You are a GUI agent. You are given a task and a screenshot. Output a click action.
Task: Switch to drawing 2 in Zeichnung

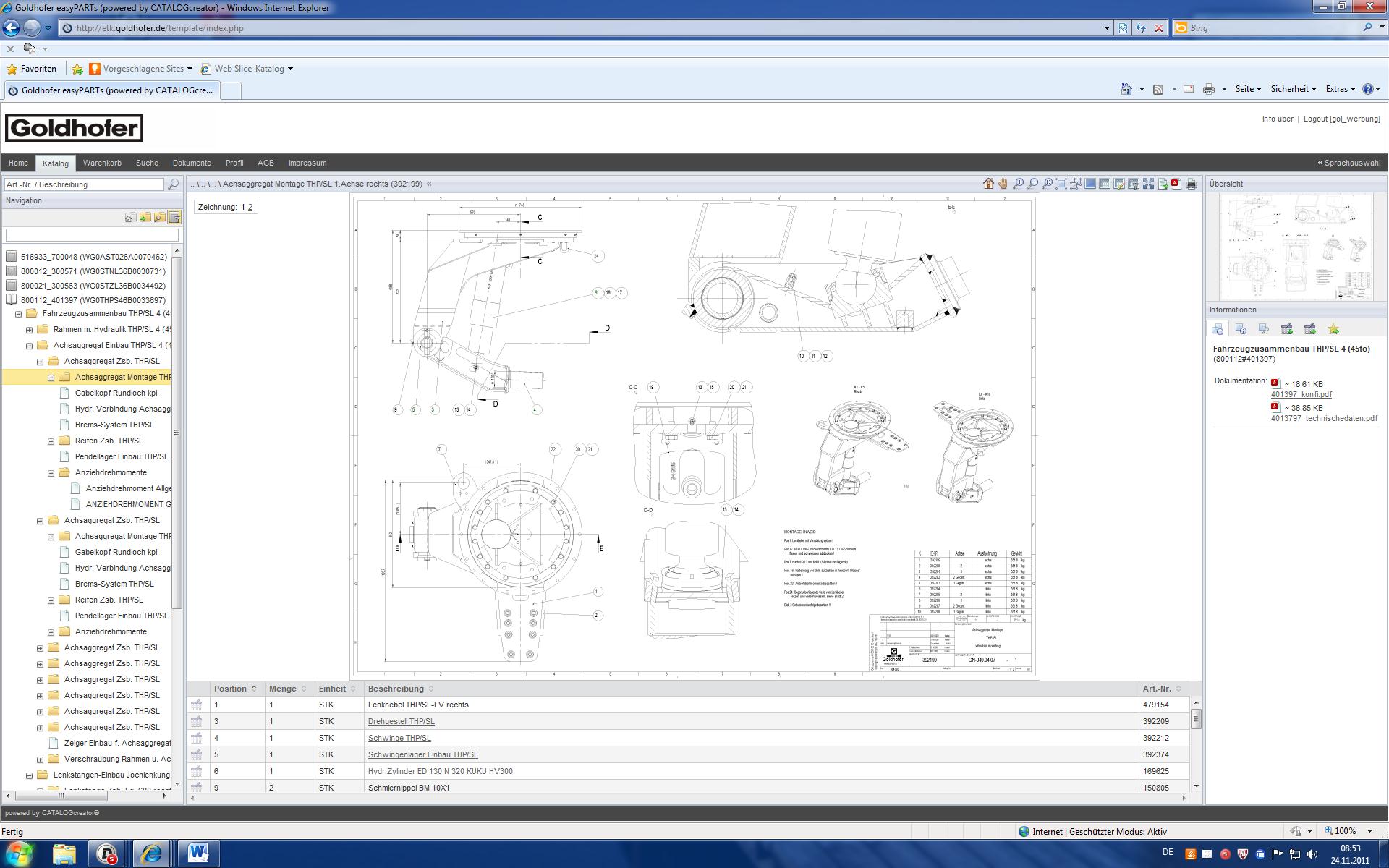pyautogui.click(x=250, y=207)
